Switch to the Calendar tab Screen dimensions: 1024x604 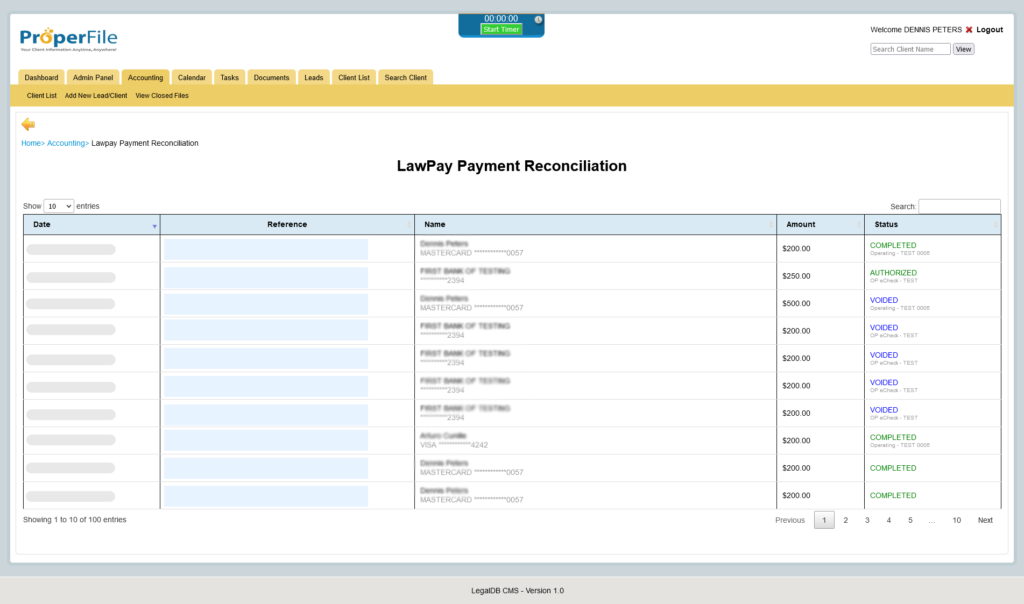click(191, 78)
